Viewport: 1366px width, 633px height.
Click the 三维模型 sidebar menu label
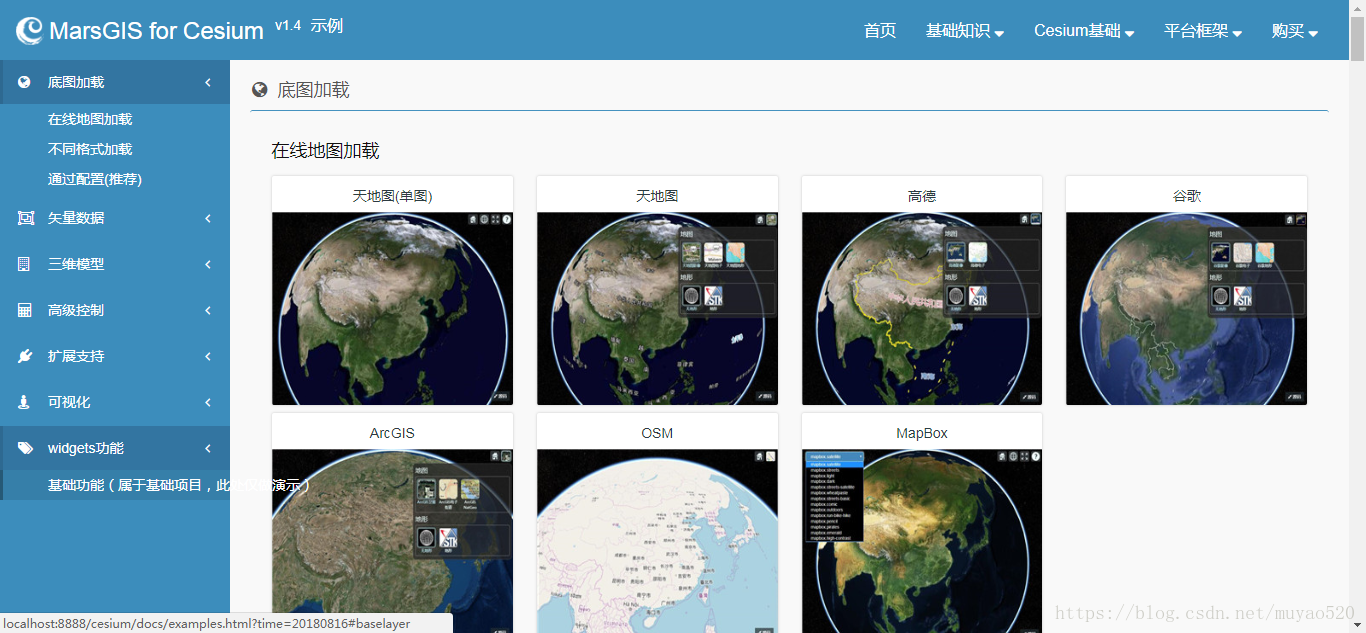click(76, 264)
